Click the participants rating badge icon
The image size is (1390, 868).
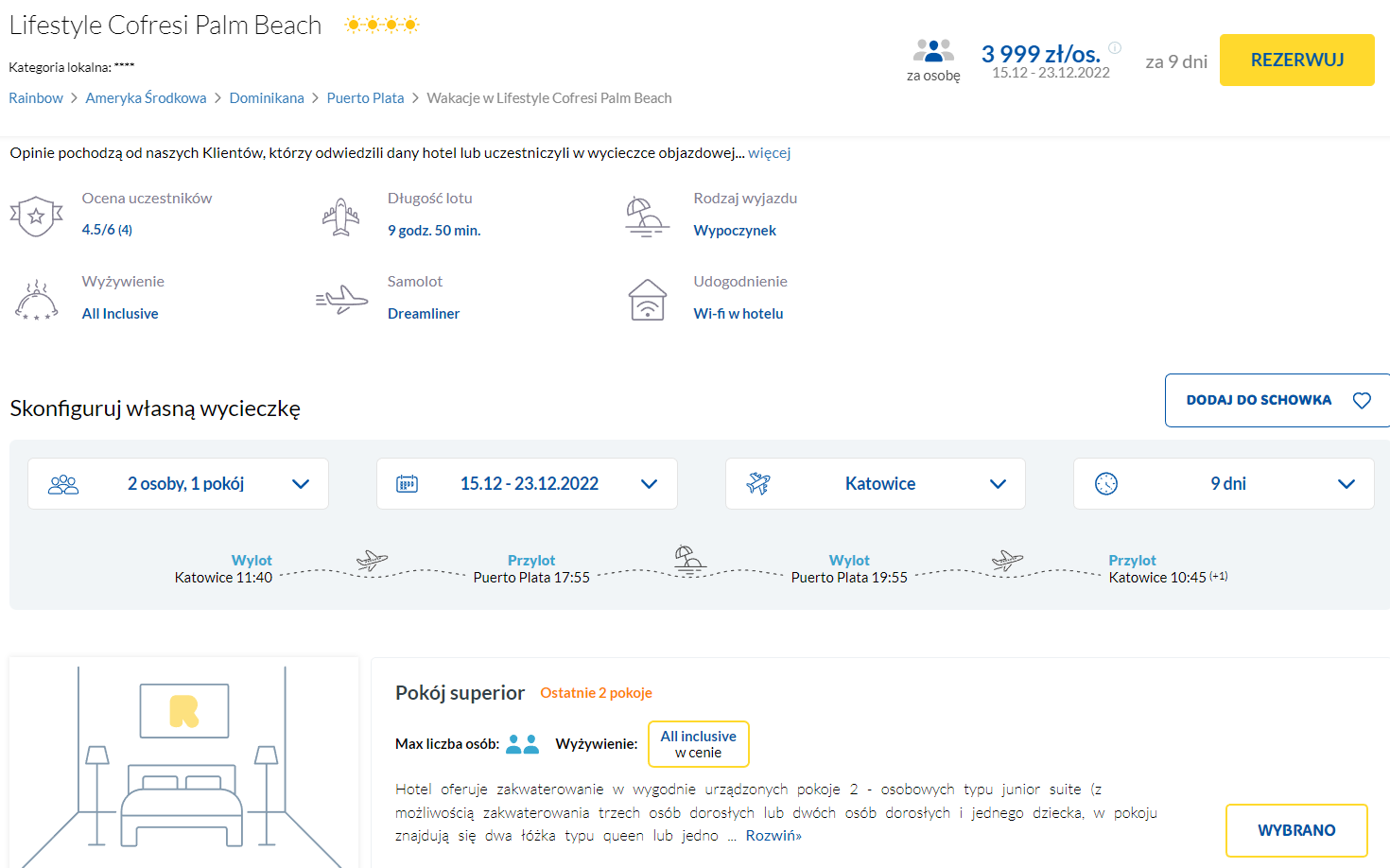[x=36, y=216]
